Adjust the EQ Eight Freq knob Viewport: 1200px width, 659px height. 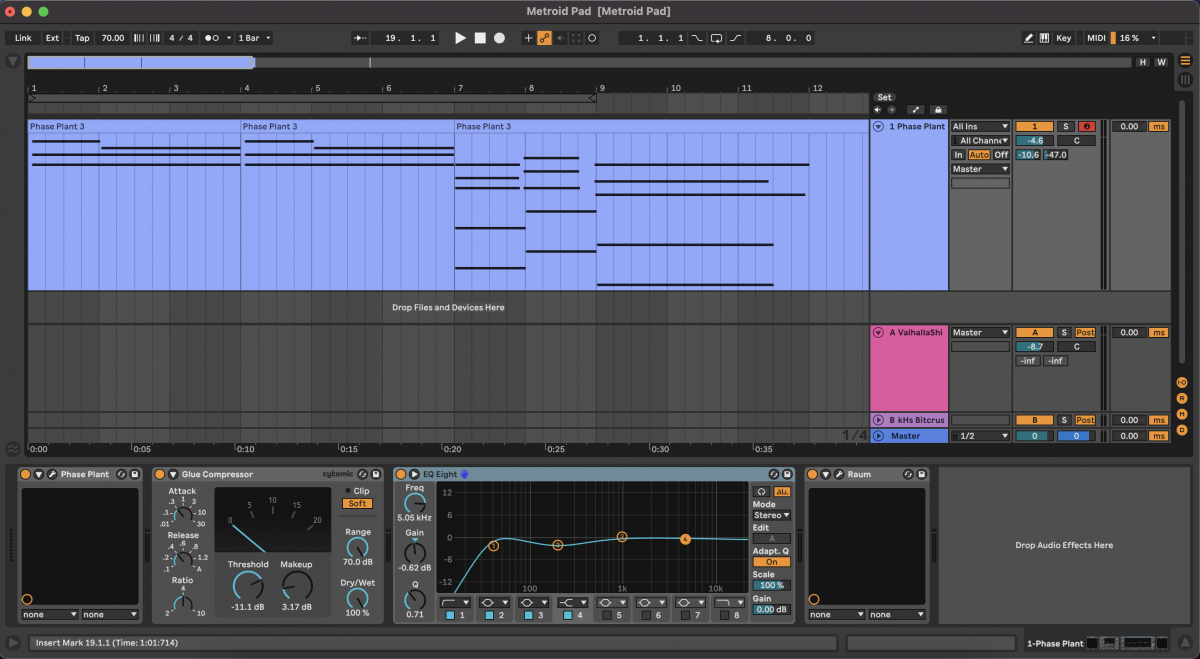coord(414,502)
